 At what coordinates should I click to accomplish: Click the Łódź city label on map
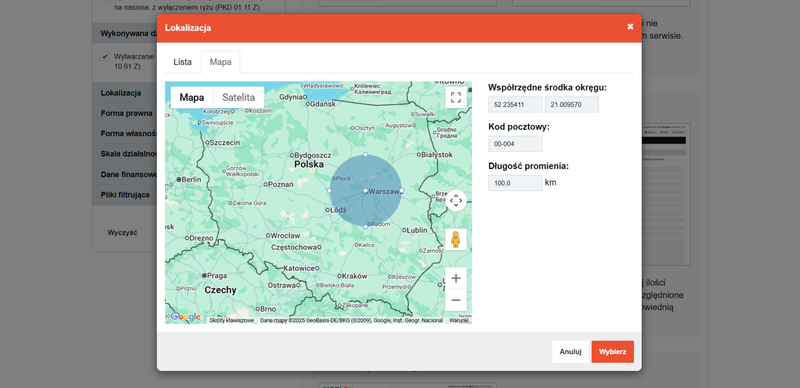coord(339,210)
